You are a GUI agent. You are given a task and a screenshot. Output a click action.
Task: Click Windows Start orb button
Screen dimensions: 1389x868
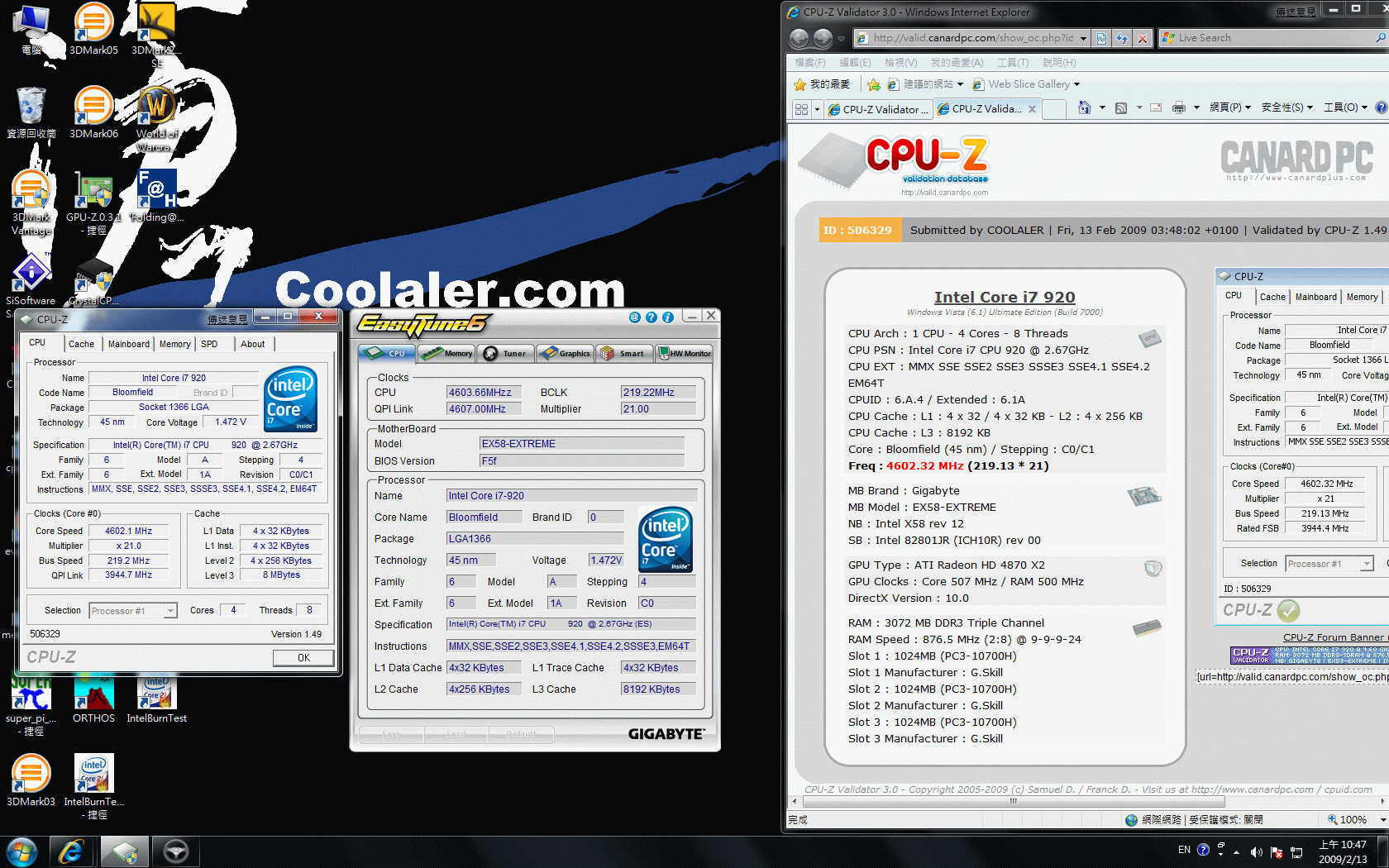(21, 851)
